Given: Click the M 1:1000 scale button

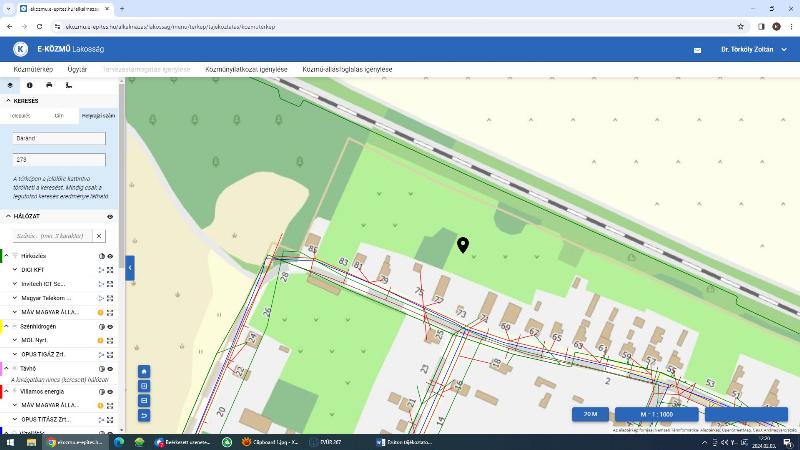Looking at the screenshot, I should pos(656,414).
